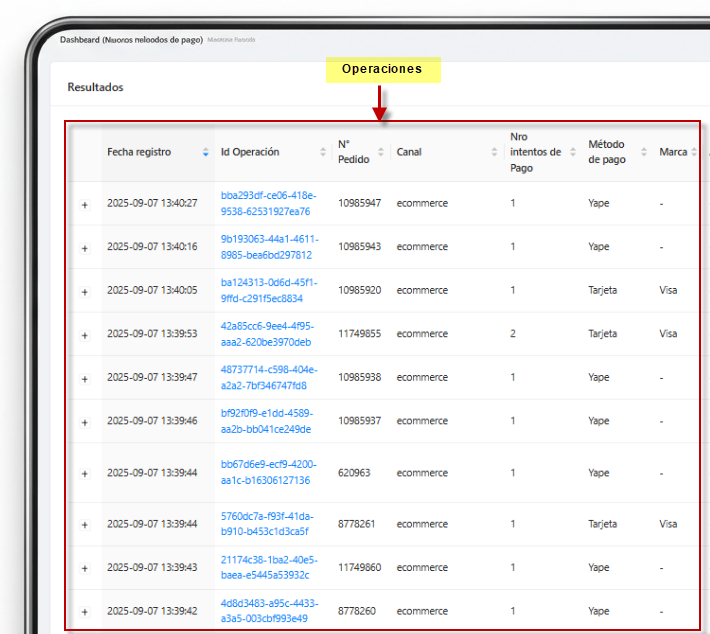This screenshot has height=634, width=710.
Task: Expand row with pedido 10985920
Action: 84,291
